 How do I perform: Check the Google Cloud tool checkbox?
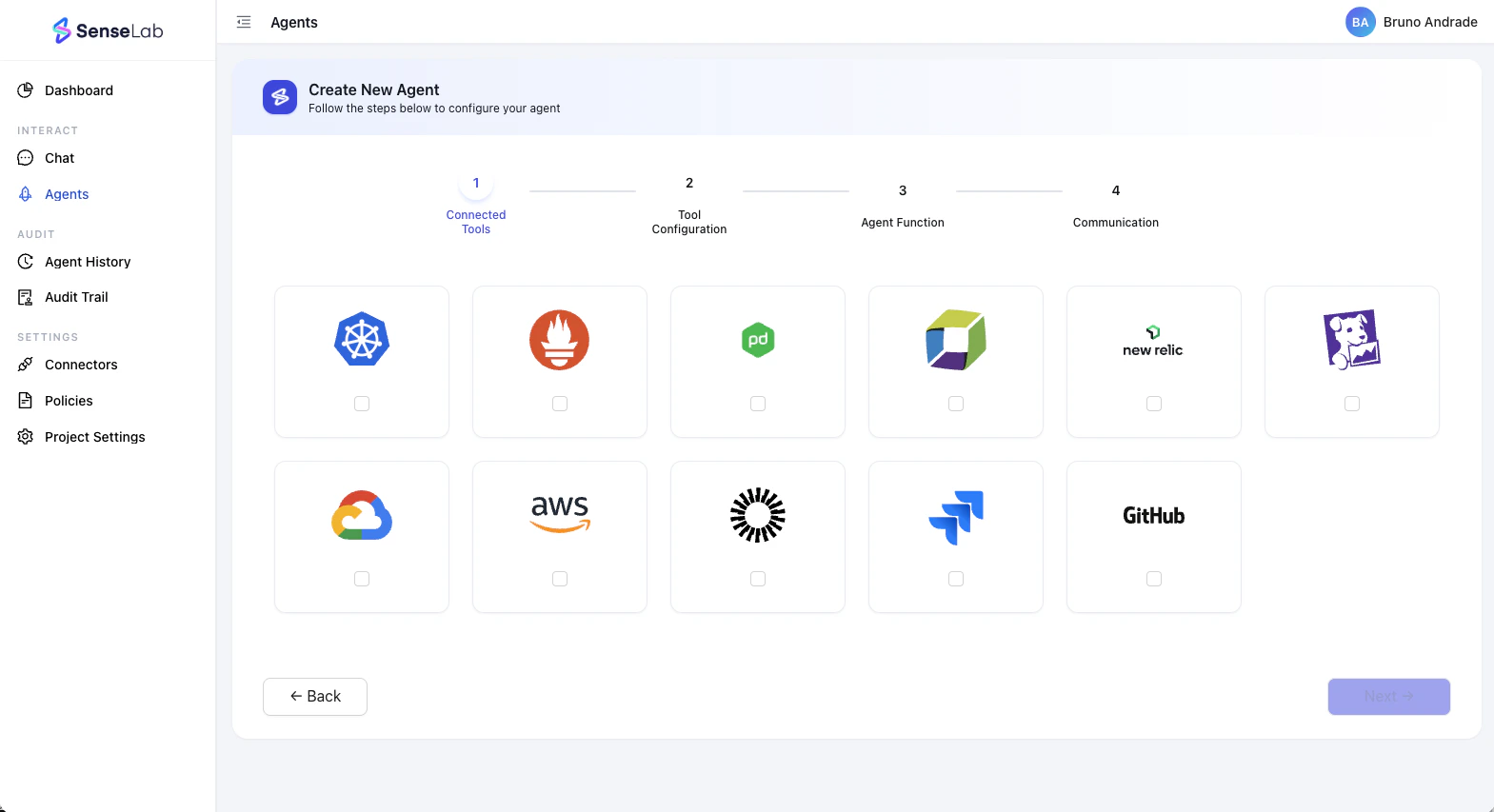362,579
